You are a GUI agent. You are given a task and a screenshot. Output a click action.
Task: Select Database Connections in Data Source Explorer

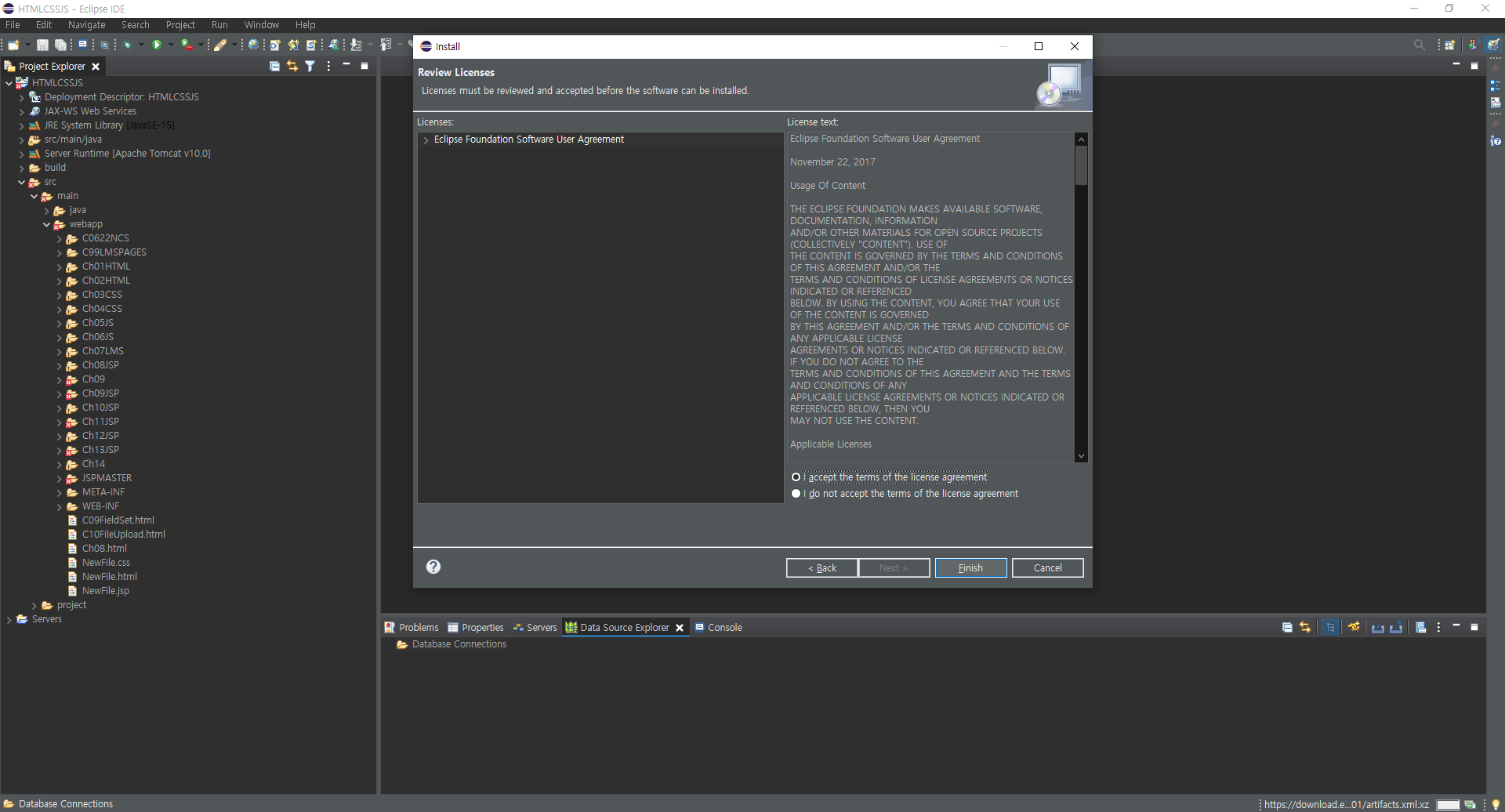459,644
